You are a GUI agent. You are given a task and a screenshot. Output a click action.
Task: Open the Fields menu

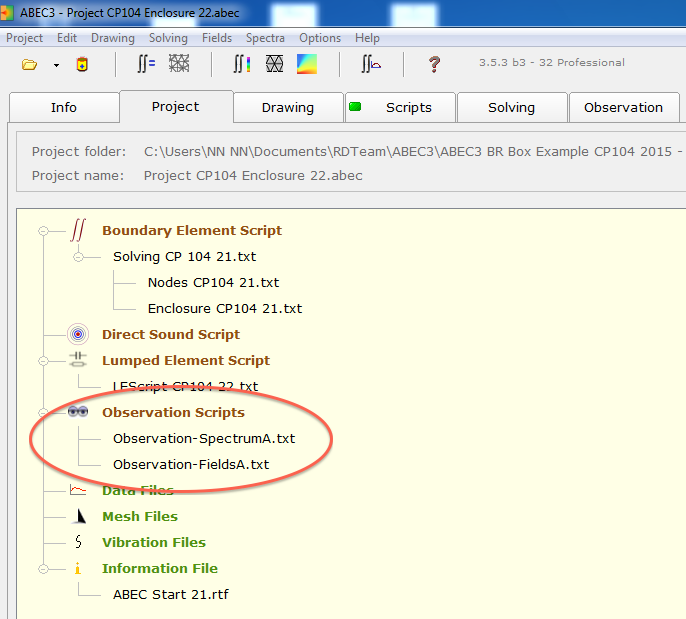click(217, 38)
